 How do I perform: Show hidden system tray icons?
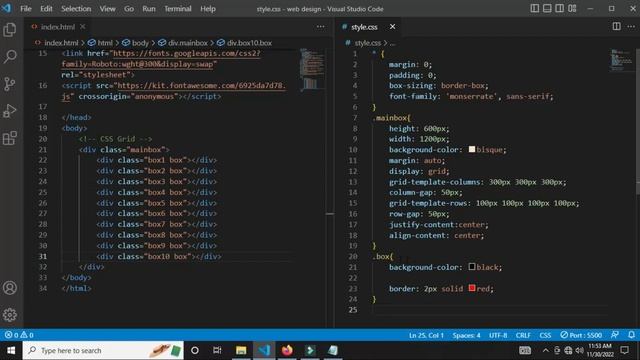tap(545, 351)
